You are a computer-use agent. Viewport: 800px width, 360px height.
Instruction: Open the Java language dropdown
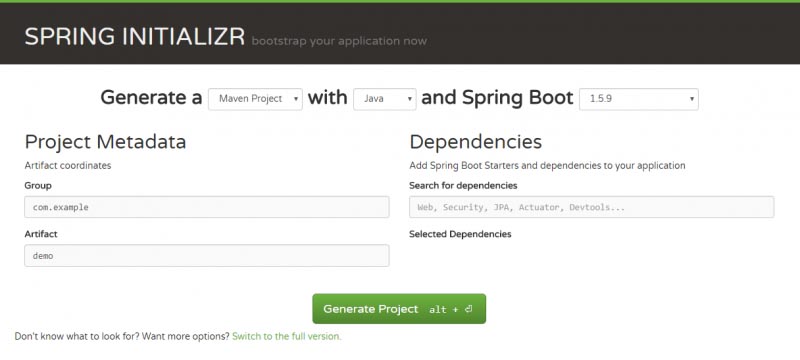(x=385, y=99)
